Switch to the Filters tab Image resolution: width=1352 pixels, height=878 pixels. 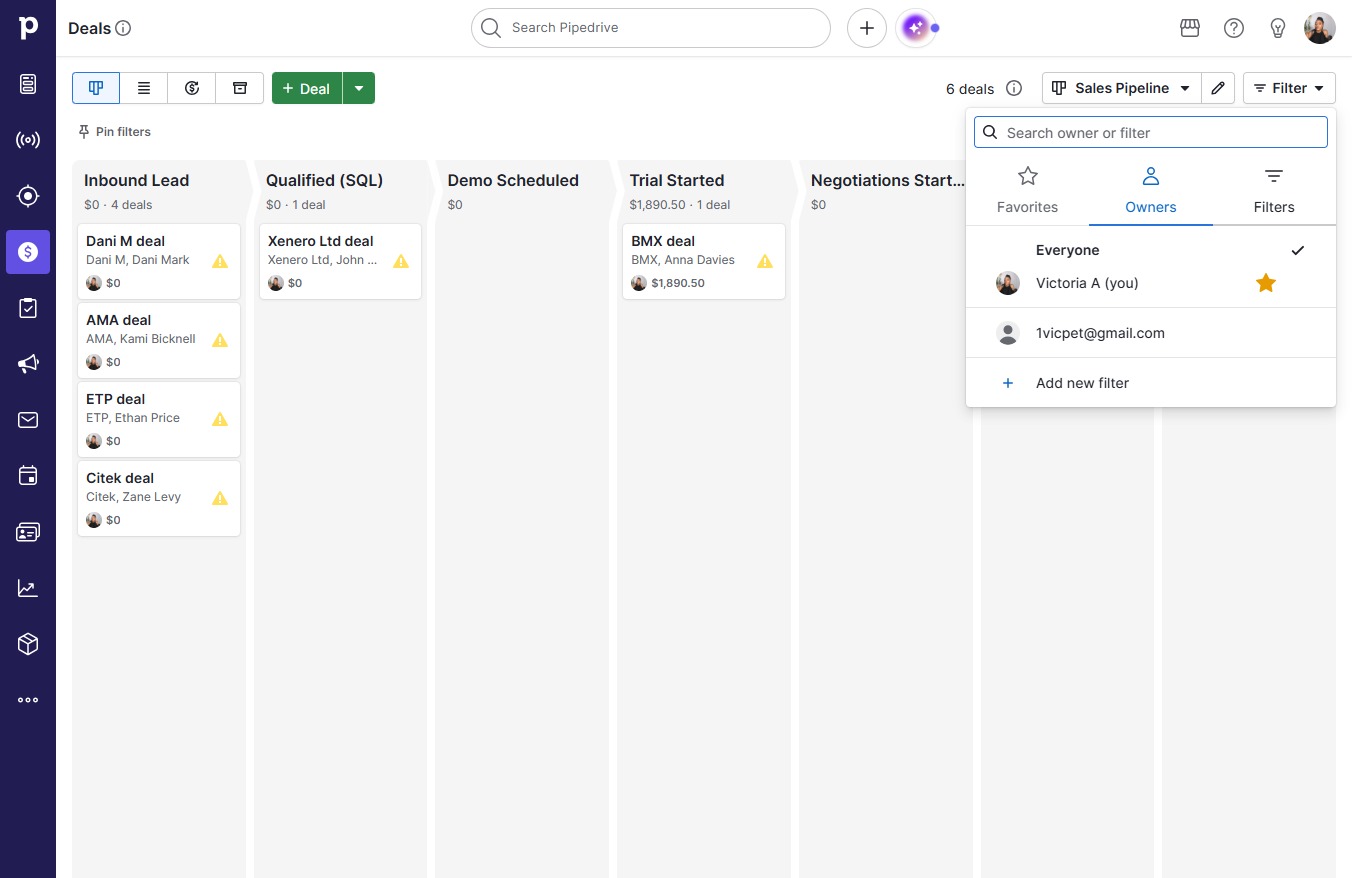tap(1274, 191)
